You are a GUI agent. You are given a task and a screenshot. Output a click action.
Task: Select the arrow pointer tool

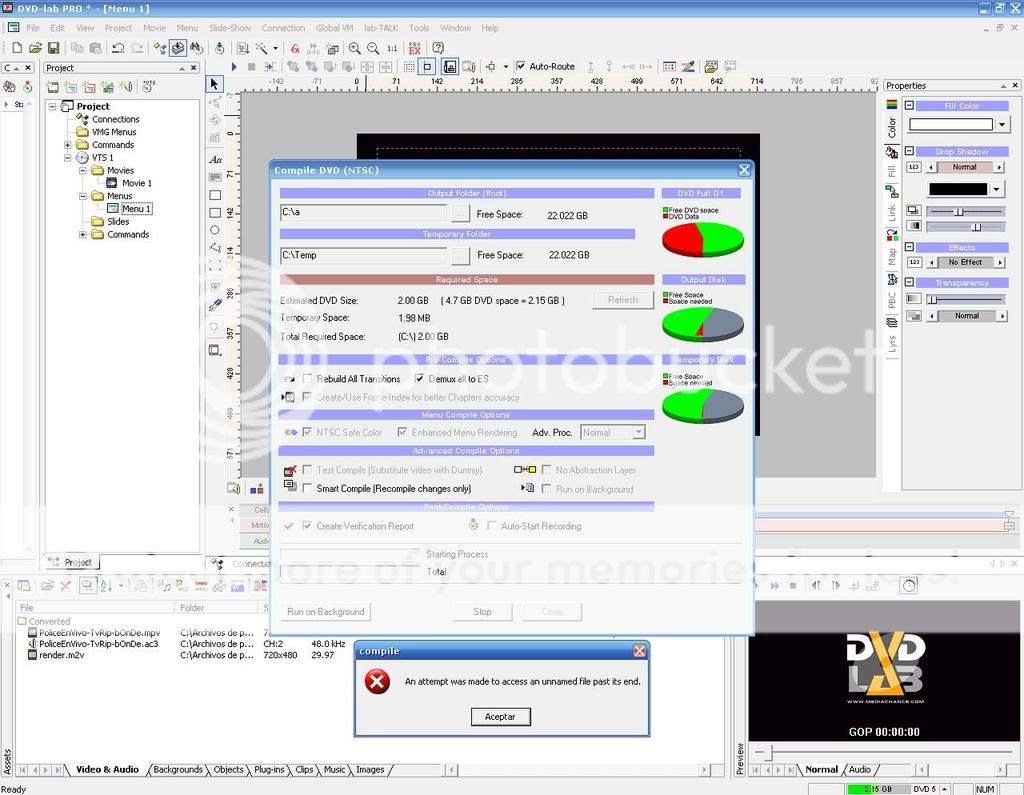tap(214, 84)
